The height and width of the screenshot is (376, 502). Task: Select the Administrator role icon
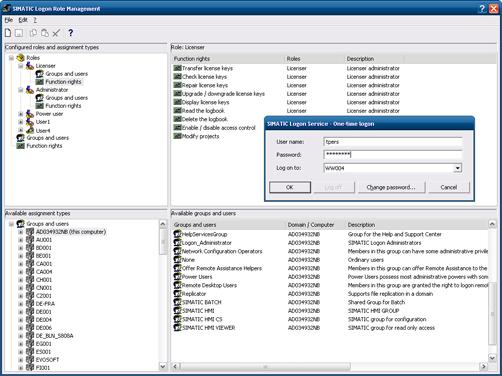(x=30, y=90)
